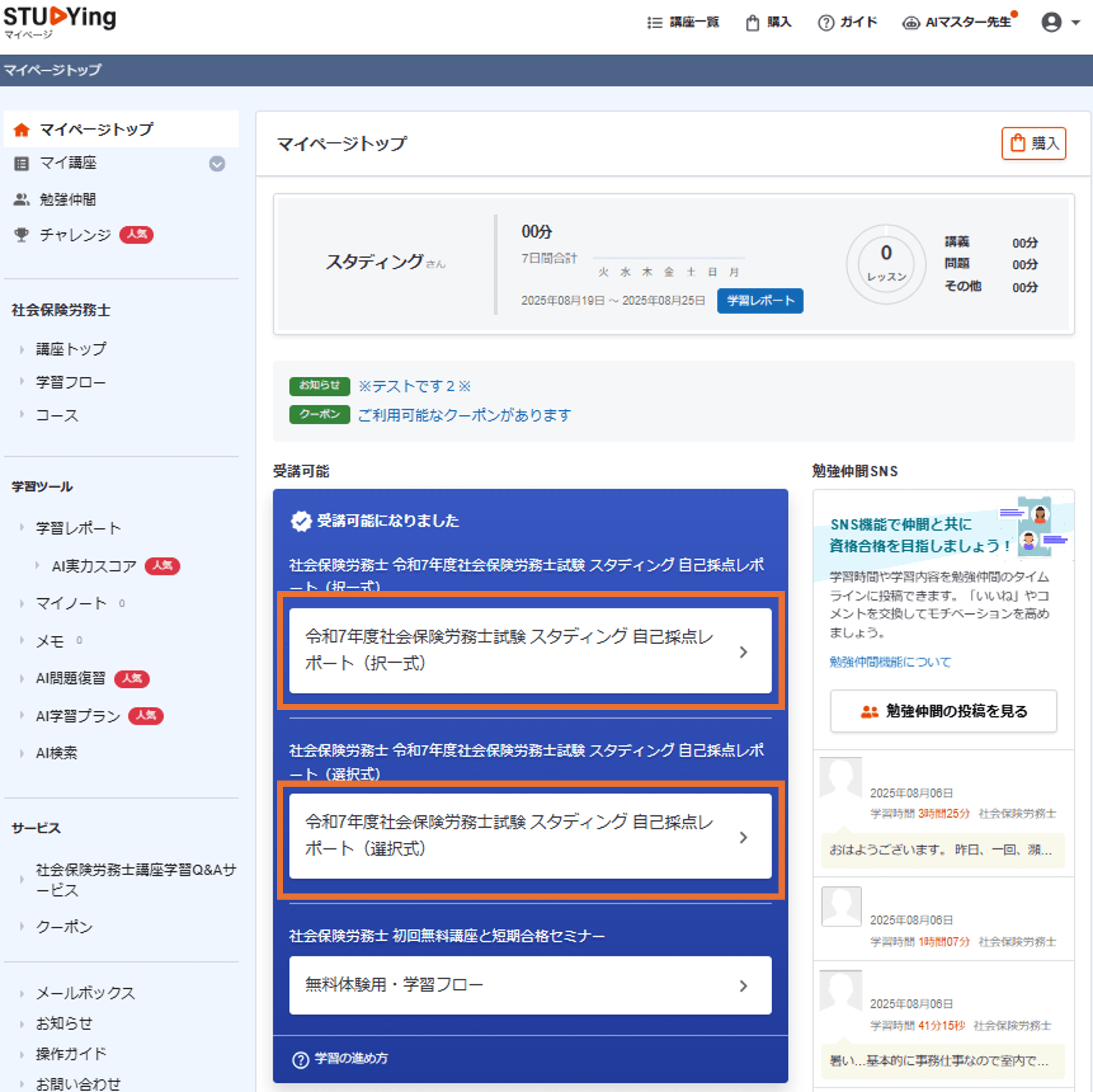Viewport: 1093px width, 1092px height.
Task: Click the 学習の進め方 help icon
Action: click(300, 1060)
